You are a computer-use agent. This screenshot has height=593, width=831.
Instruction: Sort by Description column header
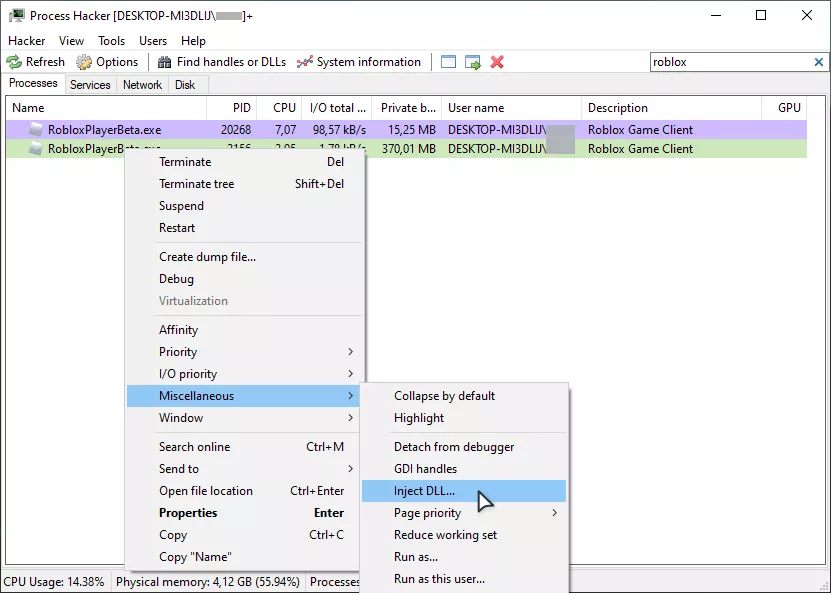[x=671, y=108]
